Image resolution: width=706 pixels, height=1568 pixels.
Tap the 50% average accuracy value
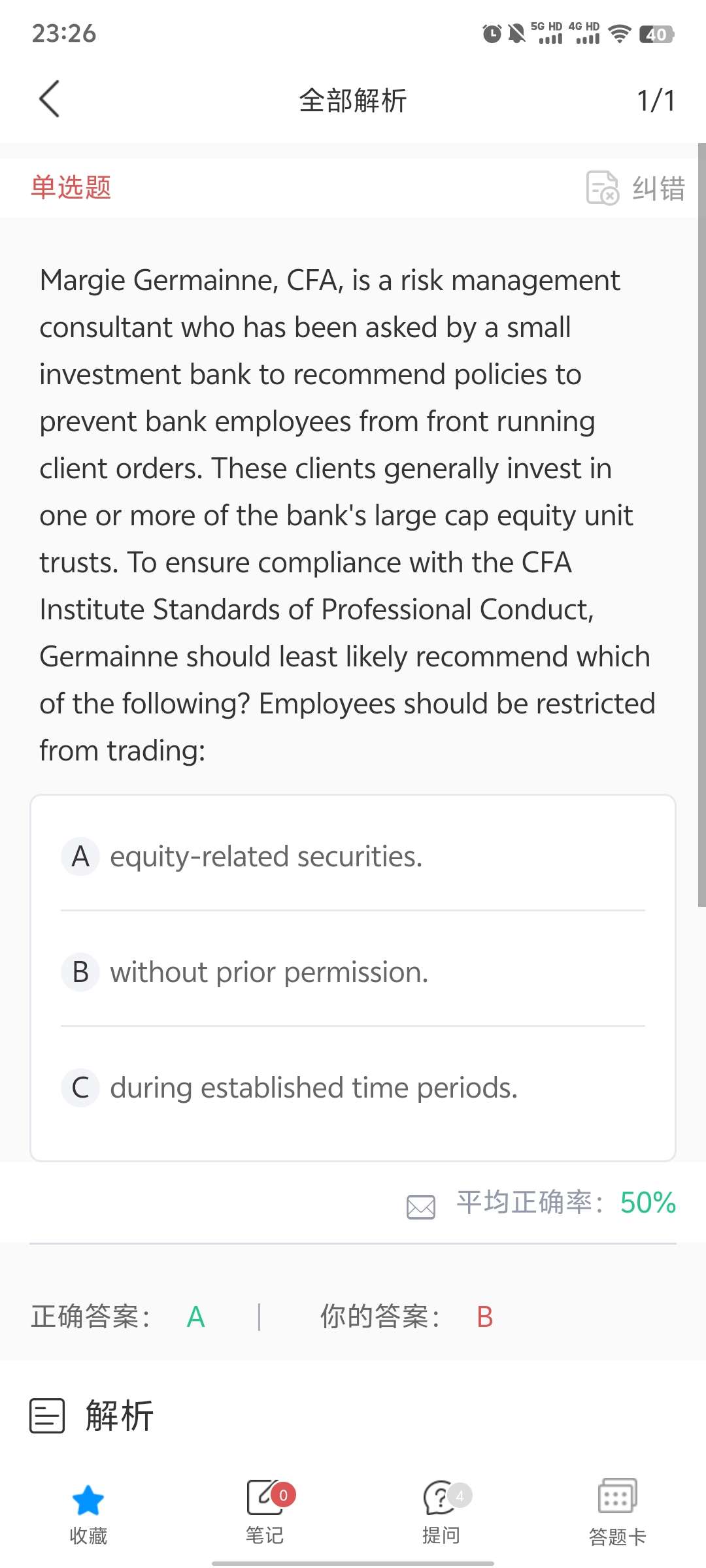tap(648, 1203)
